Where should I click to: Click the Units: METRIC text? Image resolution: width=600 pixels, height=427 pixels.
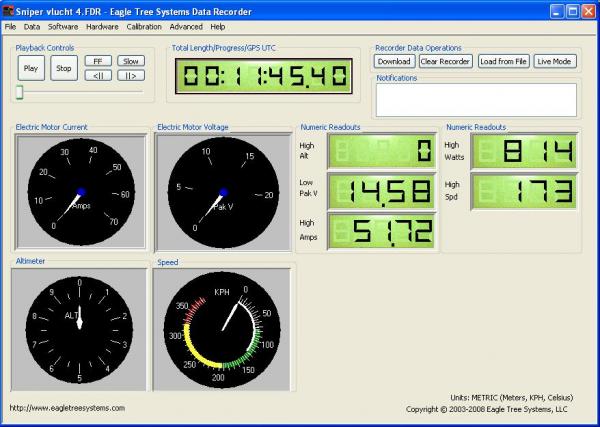[x=512, y=398]
